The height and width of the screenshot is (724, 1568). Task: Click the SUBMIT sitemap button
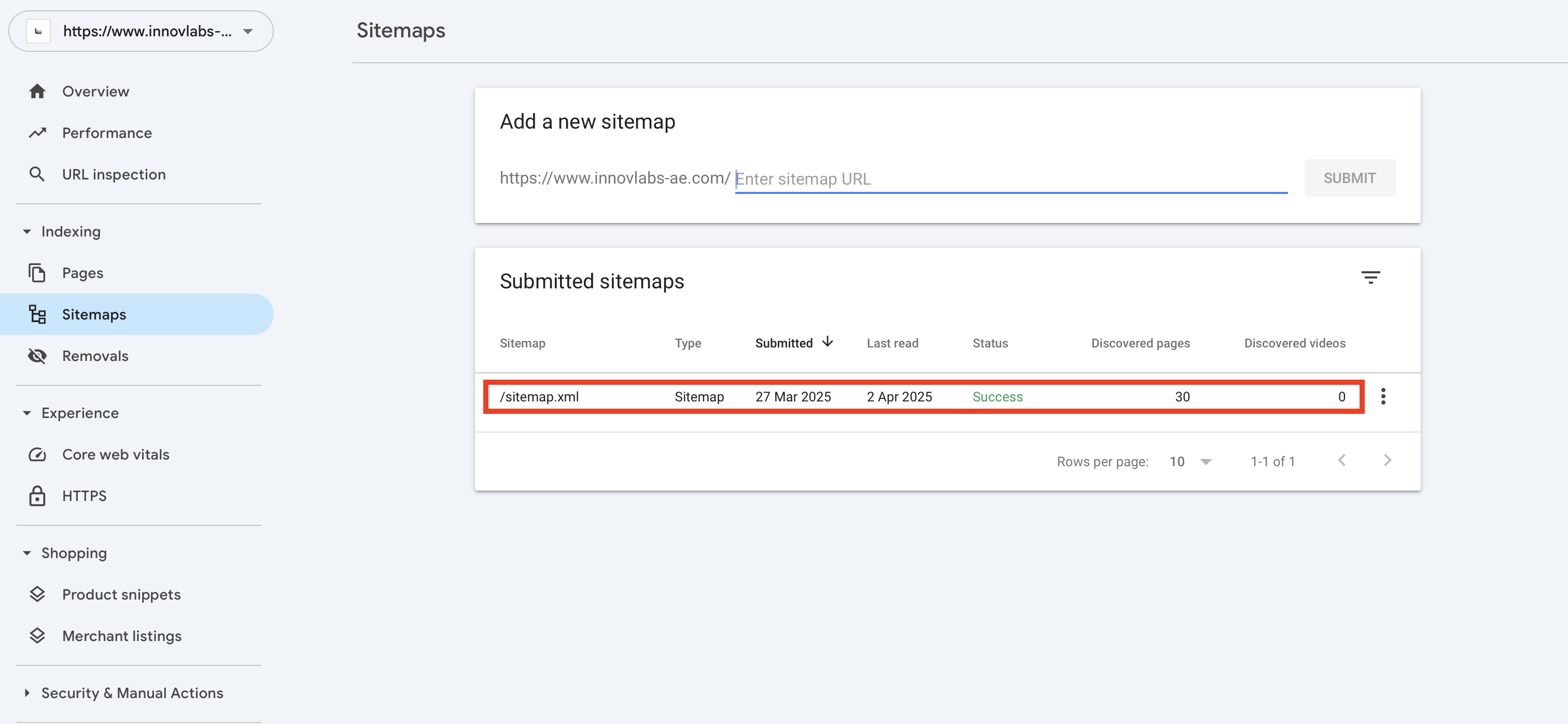[x=1350, y=178]
